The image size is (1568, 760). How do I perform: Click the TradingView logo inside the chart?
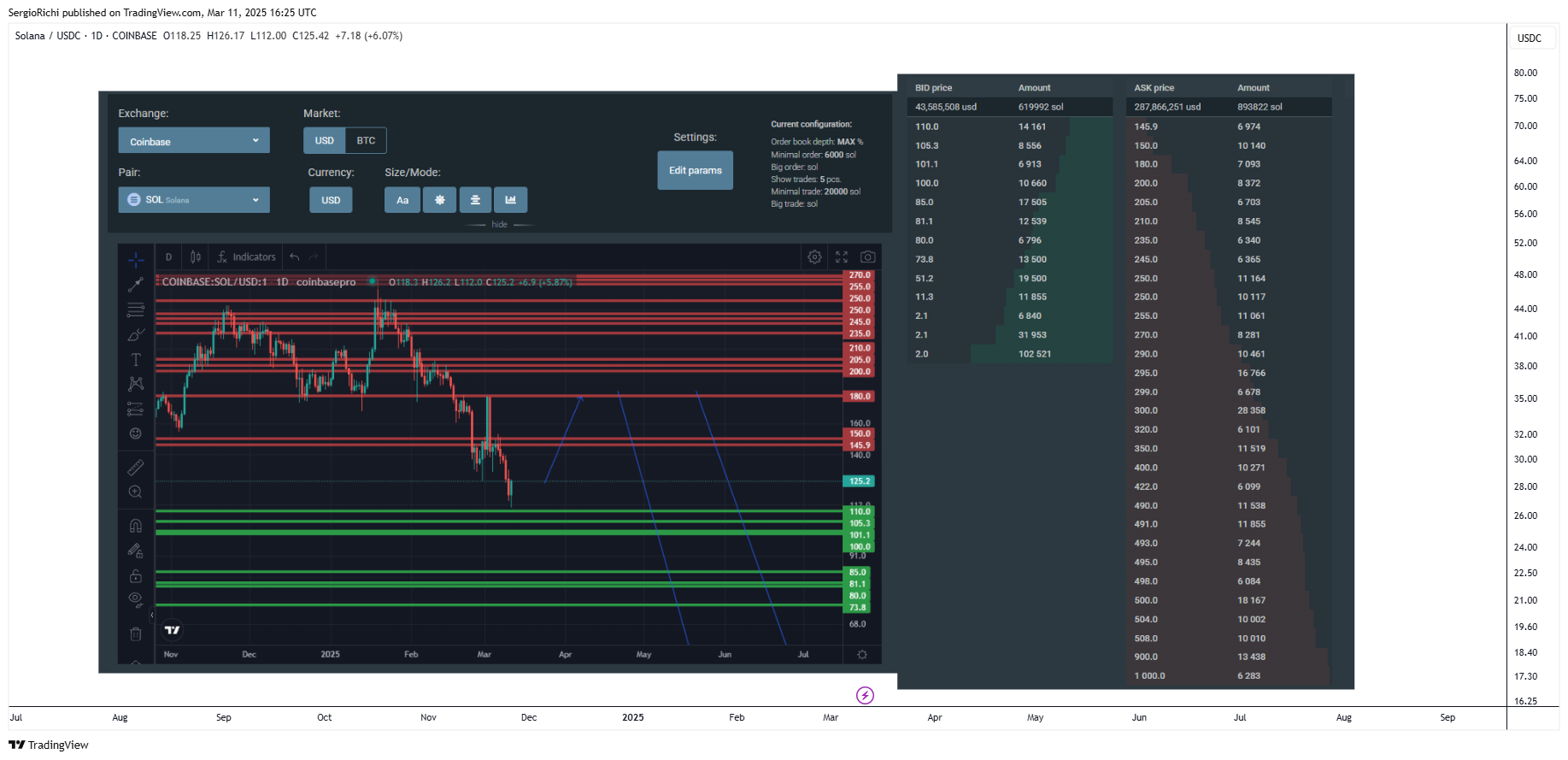tap(173, 630)
